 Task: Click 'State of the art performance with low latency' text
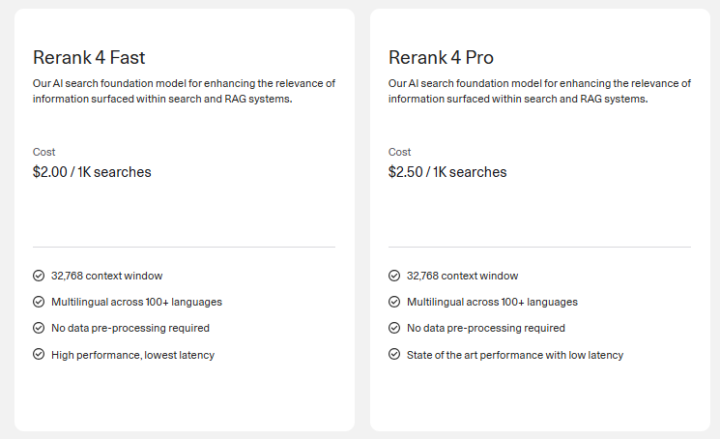515,354
